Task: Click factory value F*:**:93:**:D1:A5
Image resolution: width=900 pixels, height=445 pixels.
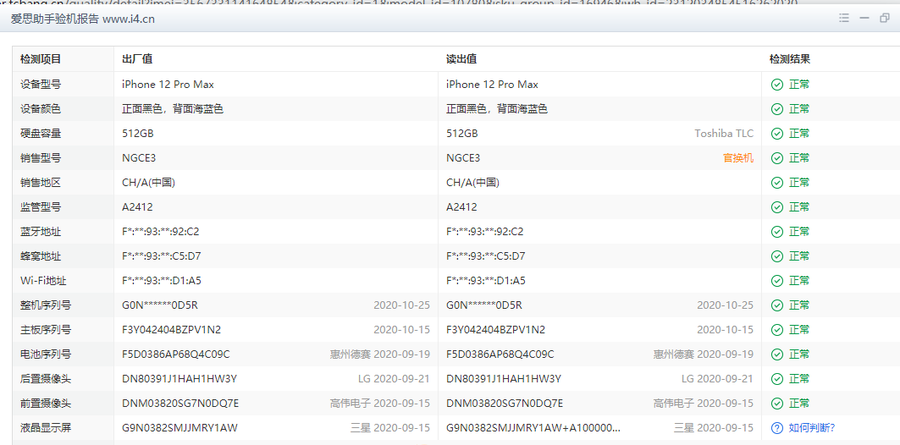Action: click(161, 281)
